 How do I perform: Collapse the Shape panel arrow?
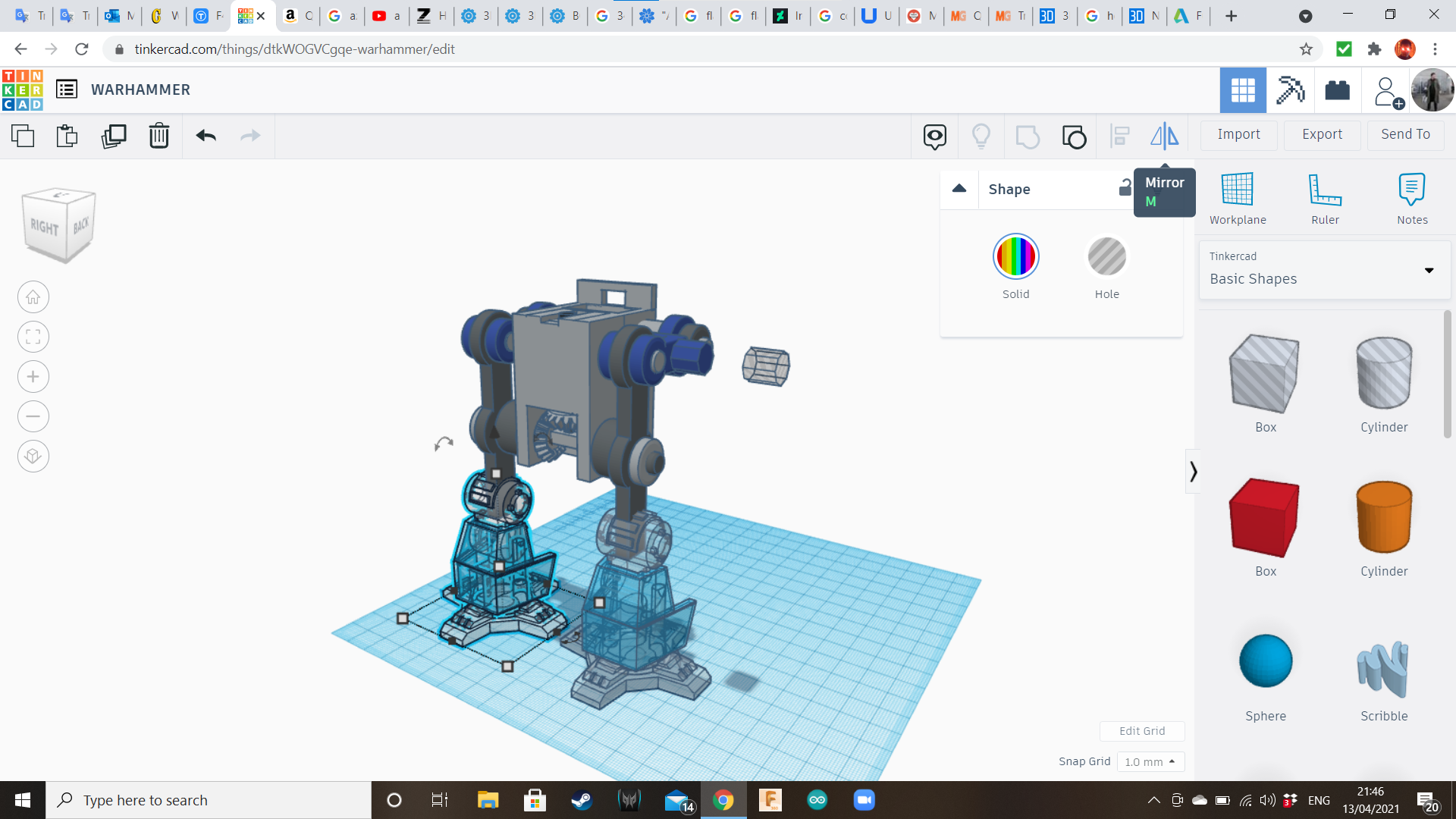pyautogui.click(x=959, y=189)
